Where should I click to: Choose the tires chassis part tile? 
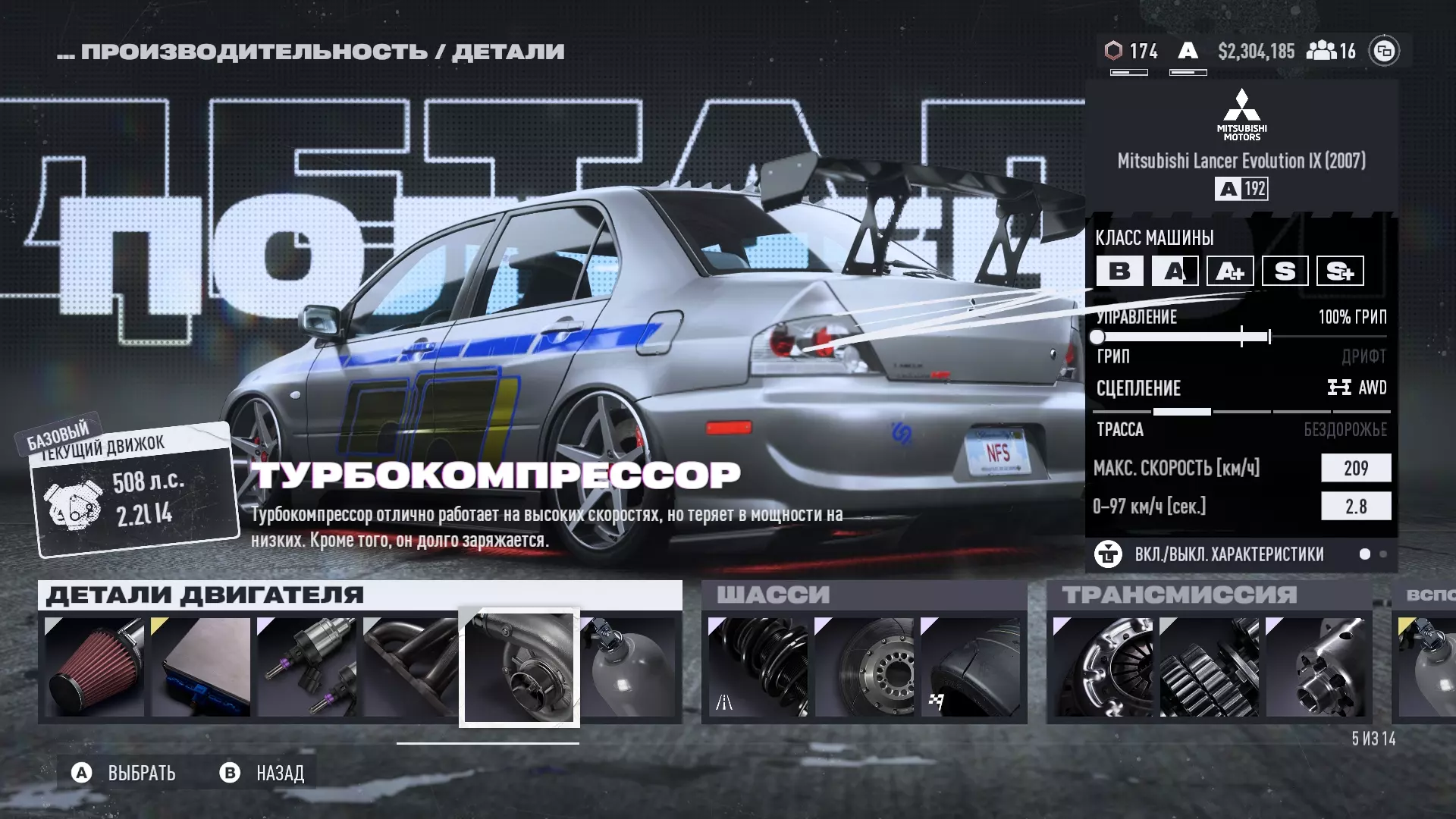coord(970,667)
